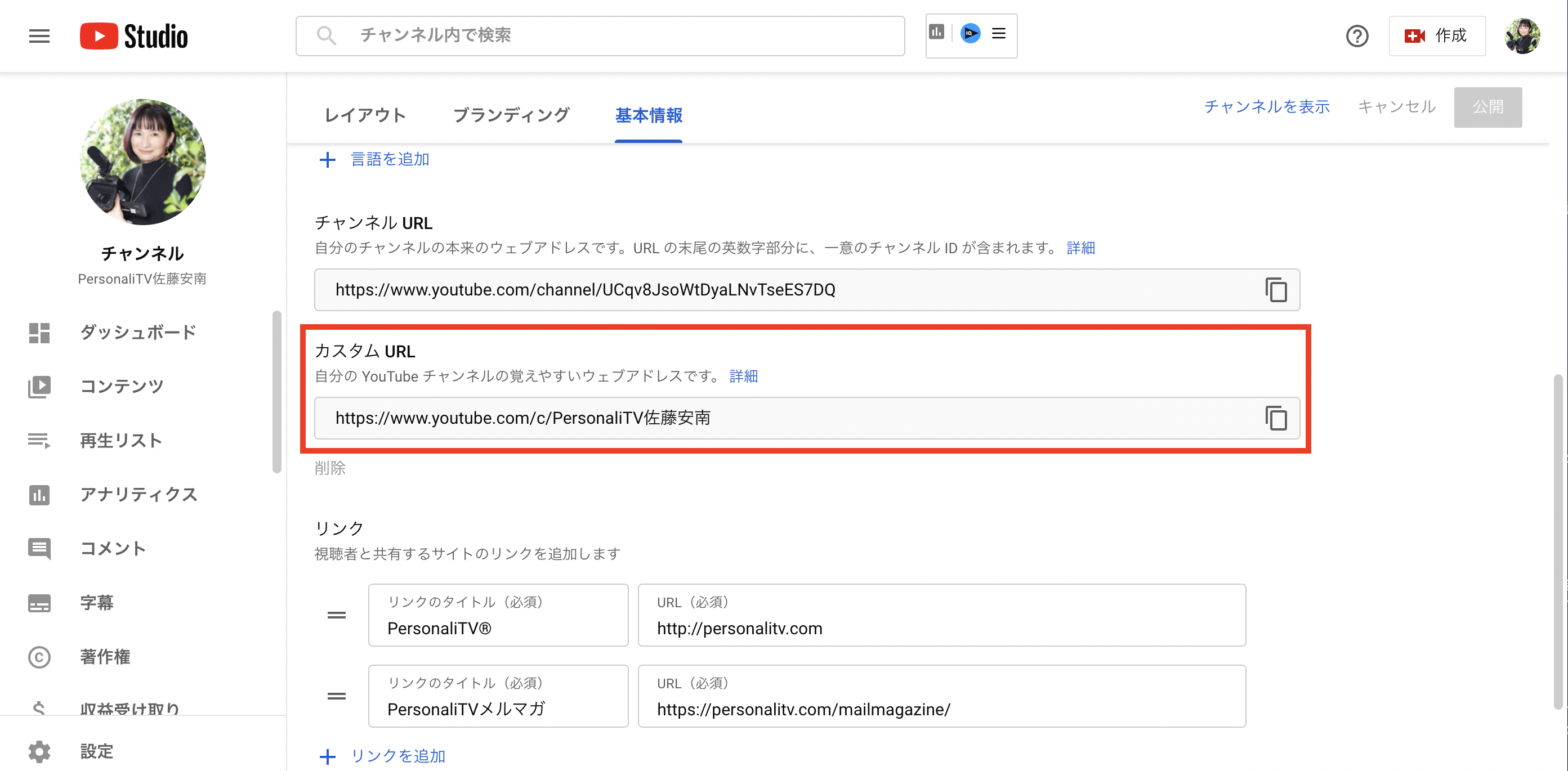1568x771 pixels.
Task: Click the search magnifier icon
Action: coord(326,35)
